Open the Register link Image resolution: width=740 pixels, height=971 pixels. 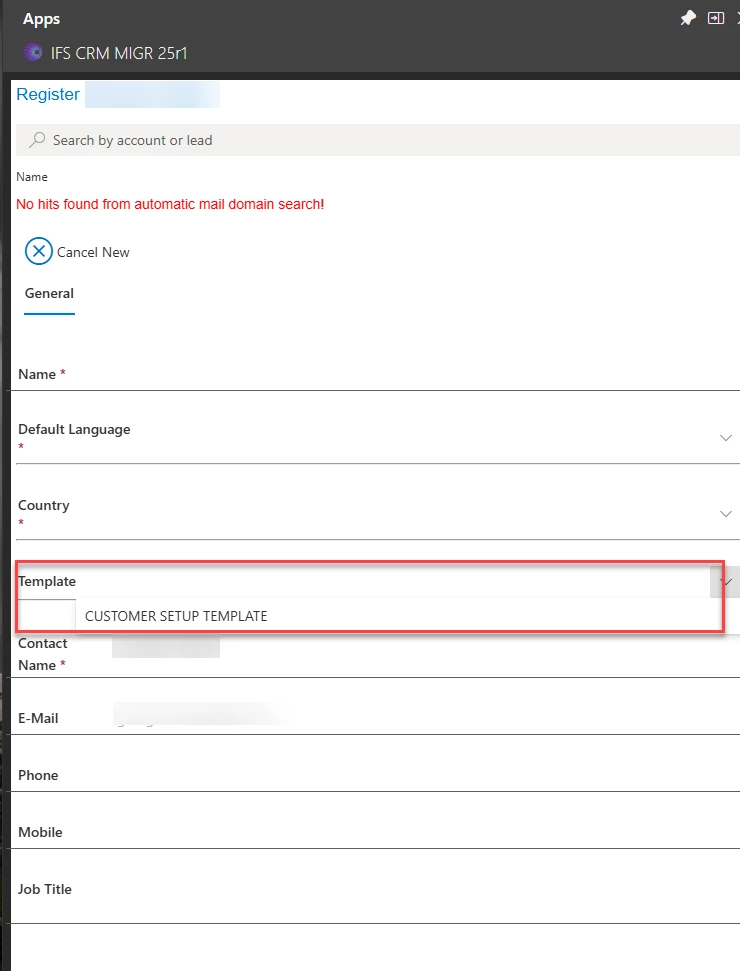[48, 94]
